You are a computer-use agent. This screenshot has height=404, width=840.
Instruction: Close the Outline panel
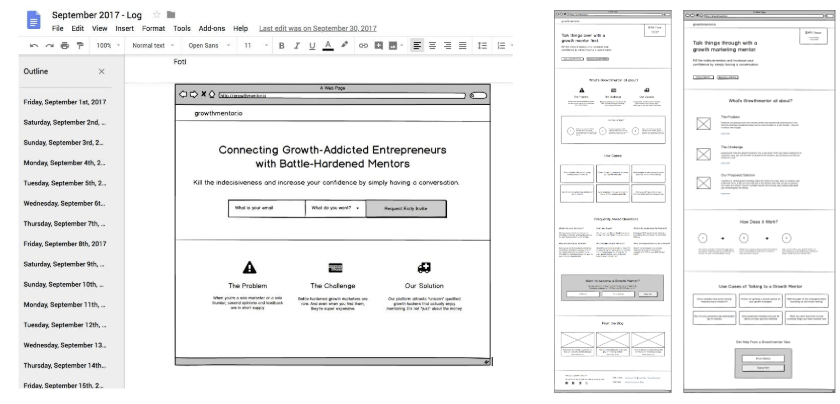(x=102, y=71)
